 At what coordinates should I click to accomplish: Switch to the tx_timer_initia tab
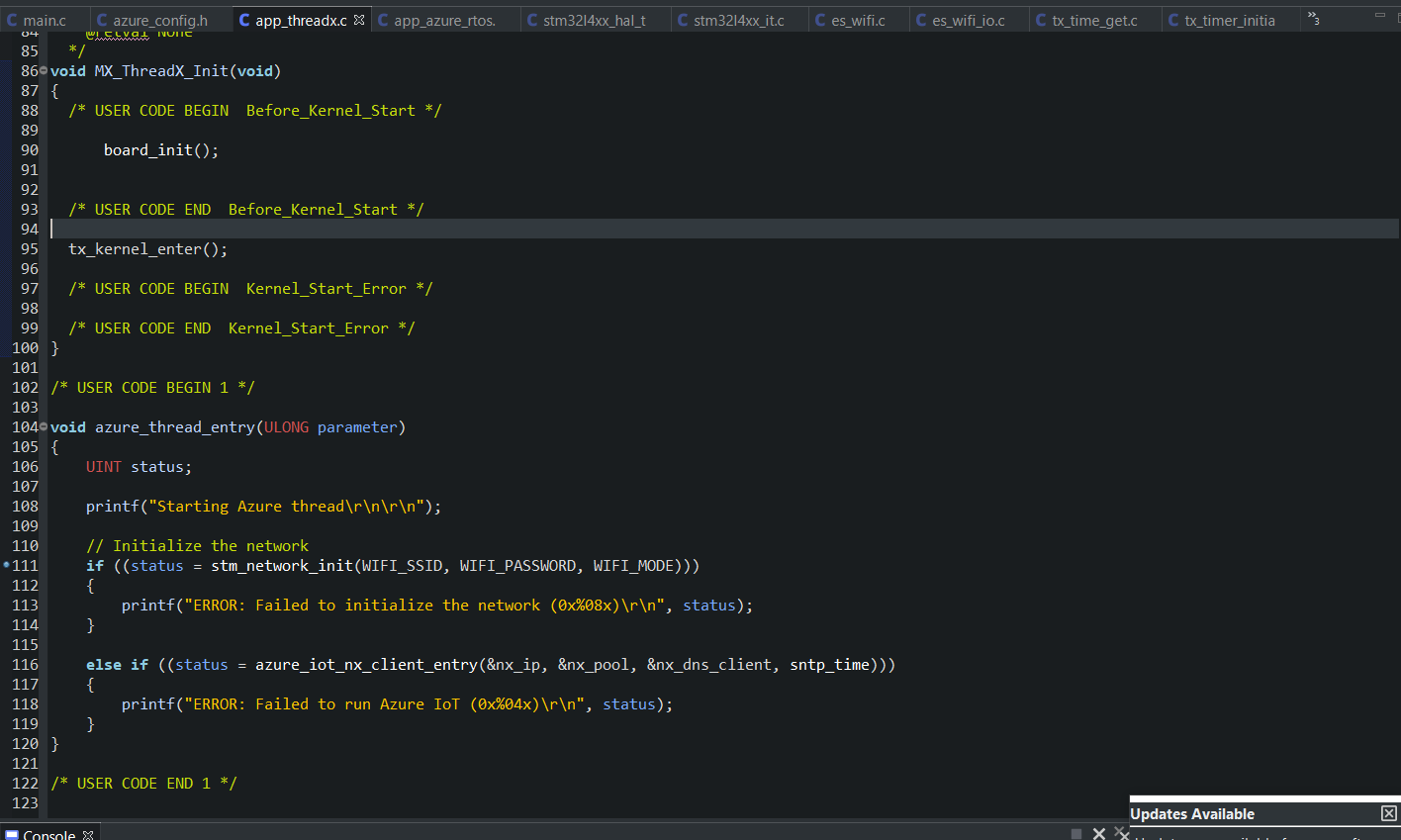pyautogui.click(x=1229, y=20)
